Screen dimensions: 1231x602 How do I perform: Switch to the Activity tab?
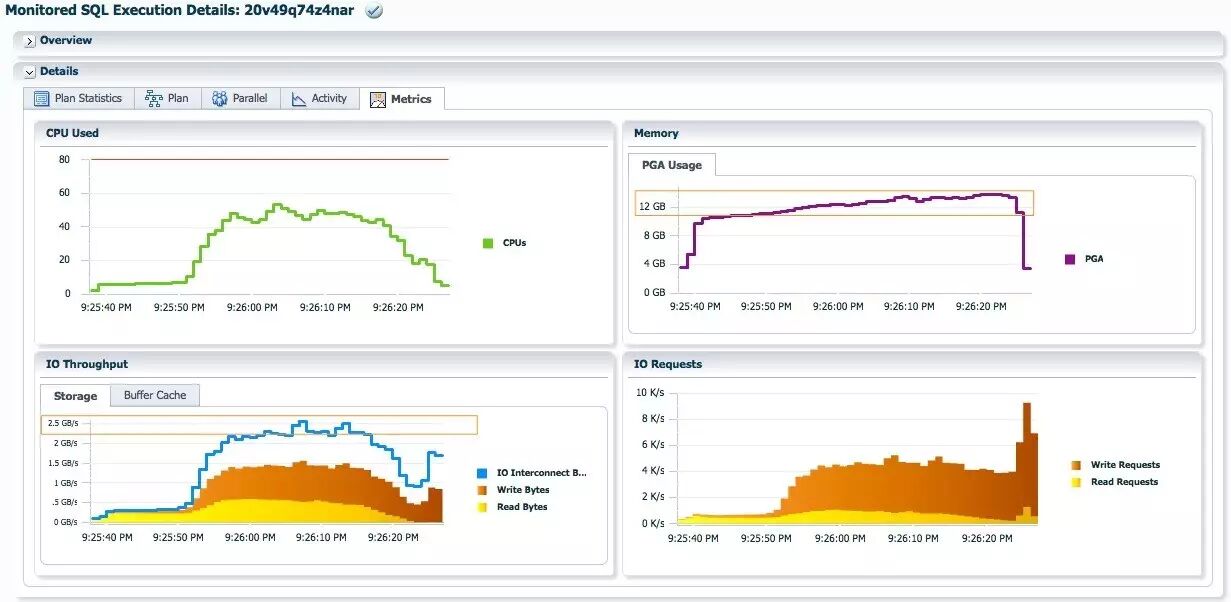pos(319,98)
